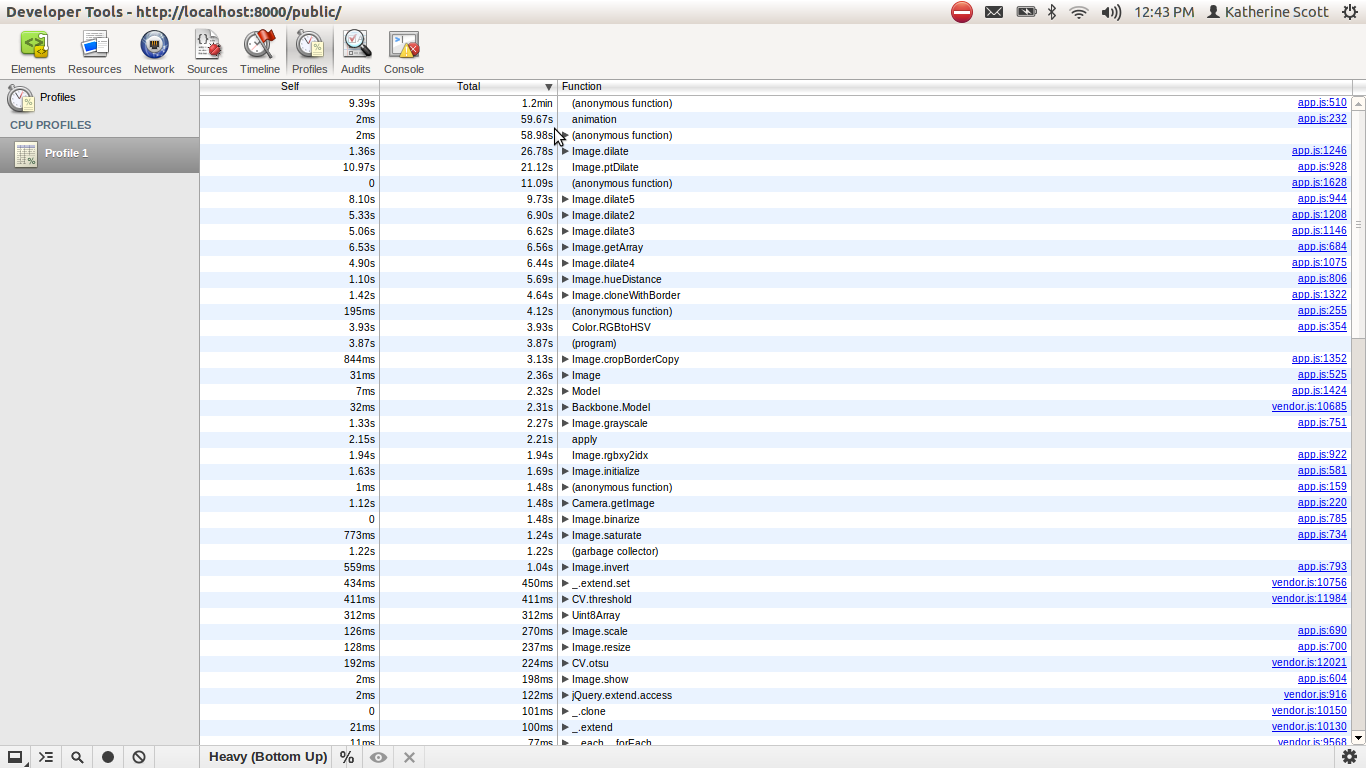Open the Console panel
Image resolution: width=1366 pixels, height=768 pixels.
(403, 50)
